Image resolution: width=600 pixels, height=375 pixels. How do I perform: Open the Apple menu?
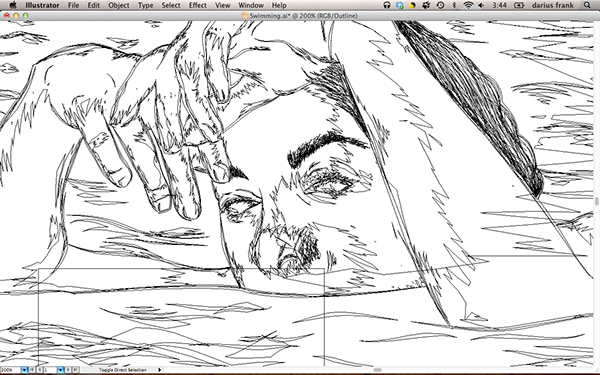(x=13, y=5)
